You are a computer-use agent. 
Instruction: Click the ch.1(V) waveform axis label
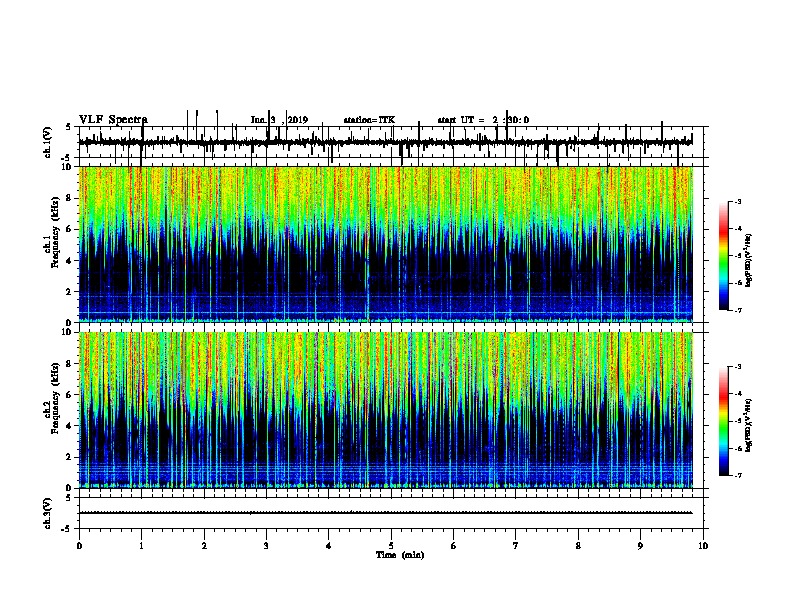(x=48, y=142)
